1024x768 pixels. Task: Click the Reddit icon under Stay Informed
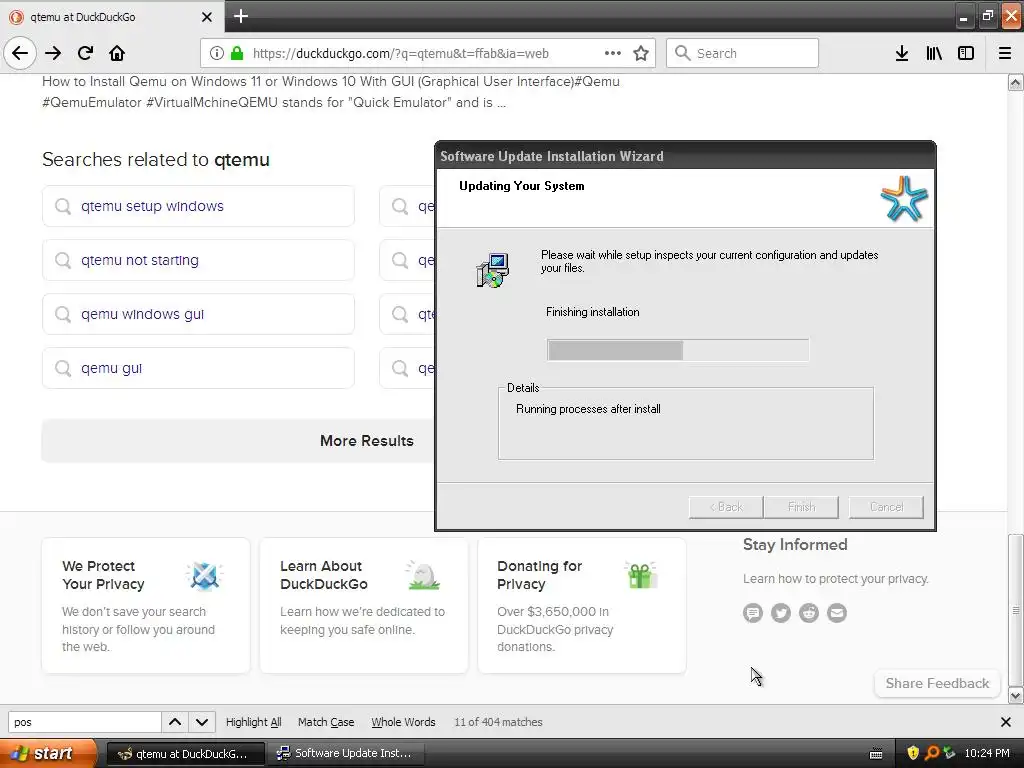point(808,613)
